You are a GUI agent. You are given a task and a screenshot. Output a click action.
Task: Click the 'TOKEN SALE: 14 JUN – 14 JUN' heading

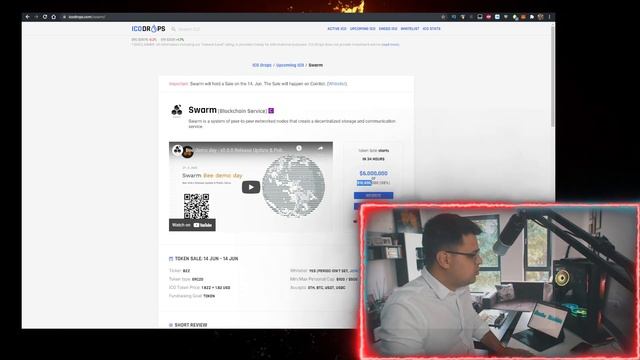(207, 259)
